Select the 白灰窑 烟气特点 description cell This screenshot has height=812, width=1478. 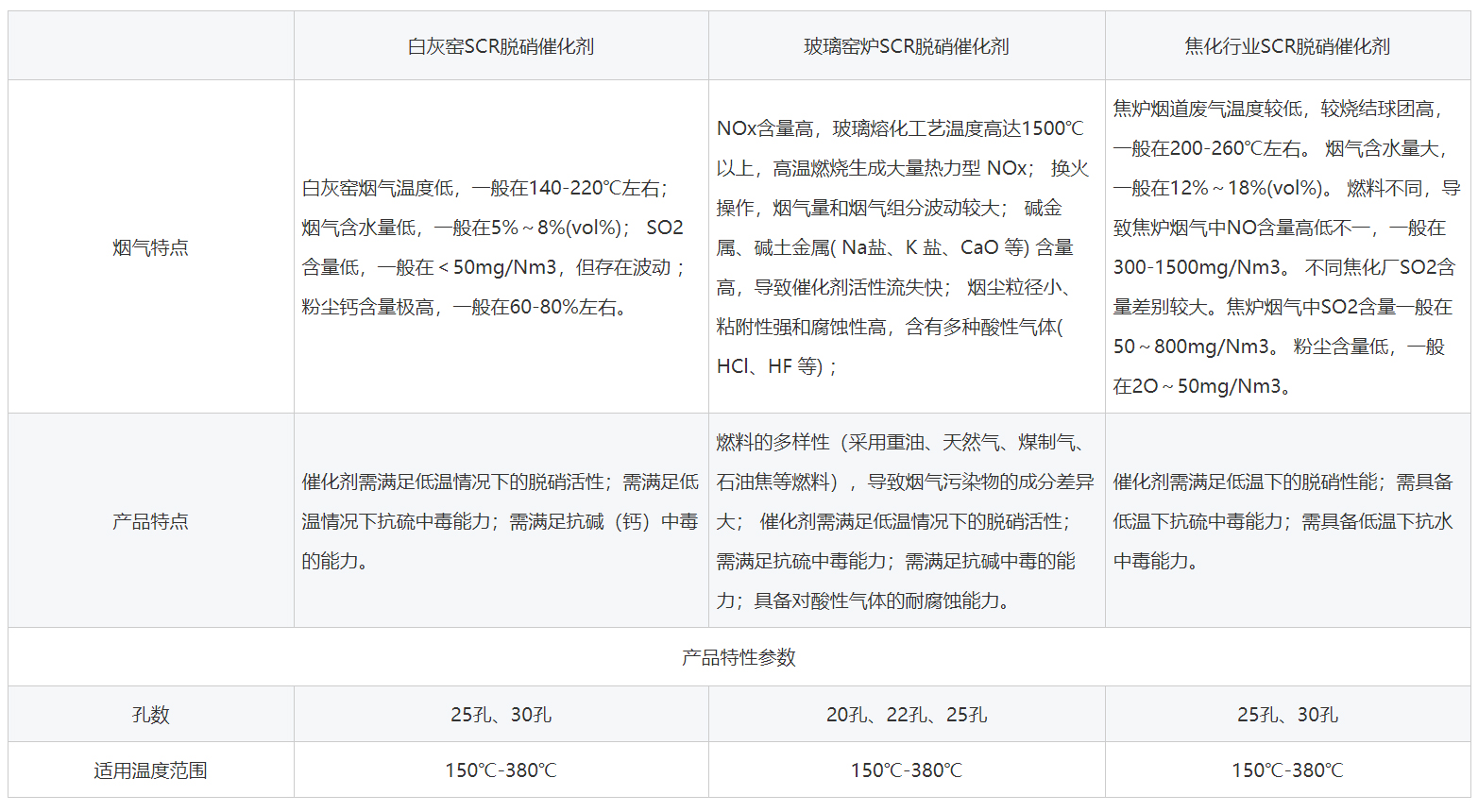click(501, 246)
